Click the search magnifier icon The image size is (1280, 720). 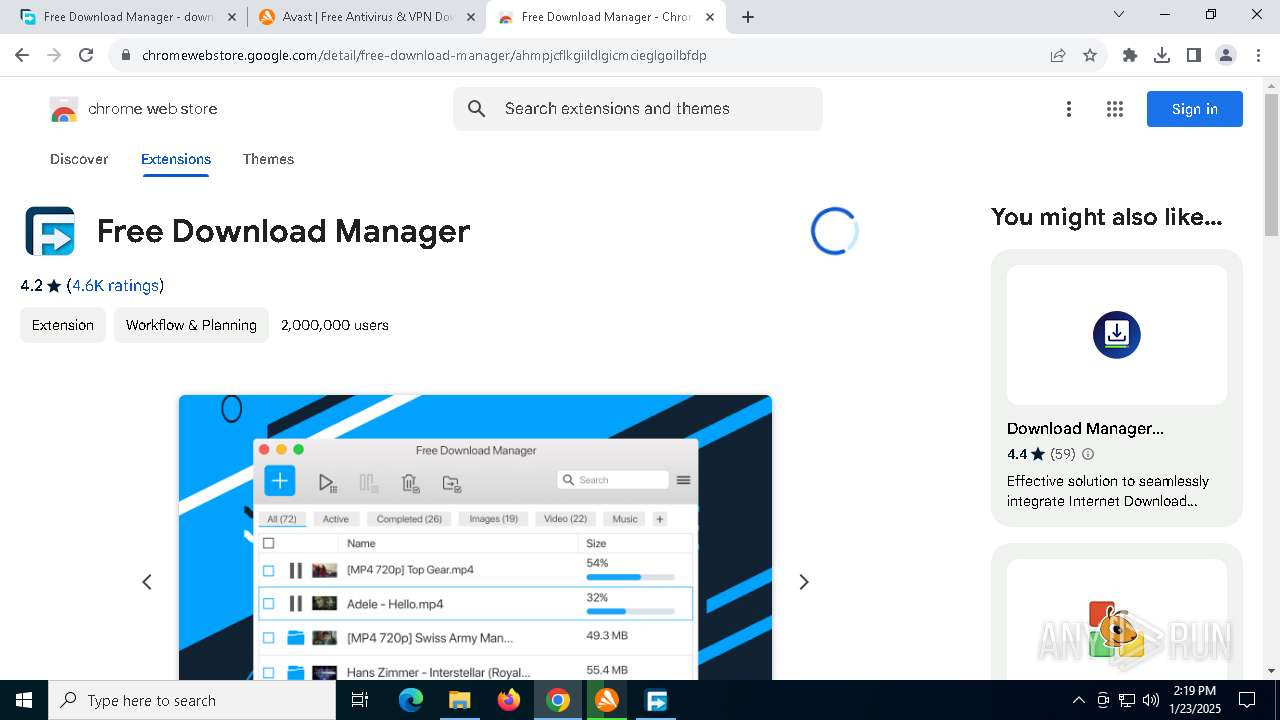pos(477,109)
